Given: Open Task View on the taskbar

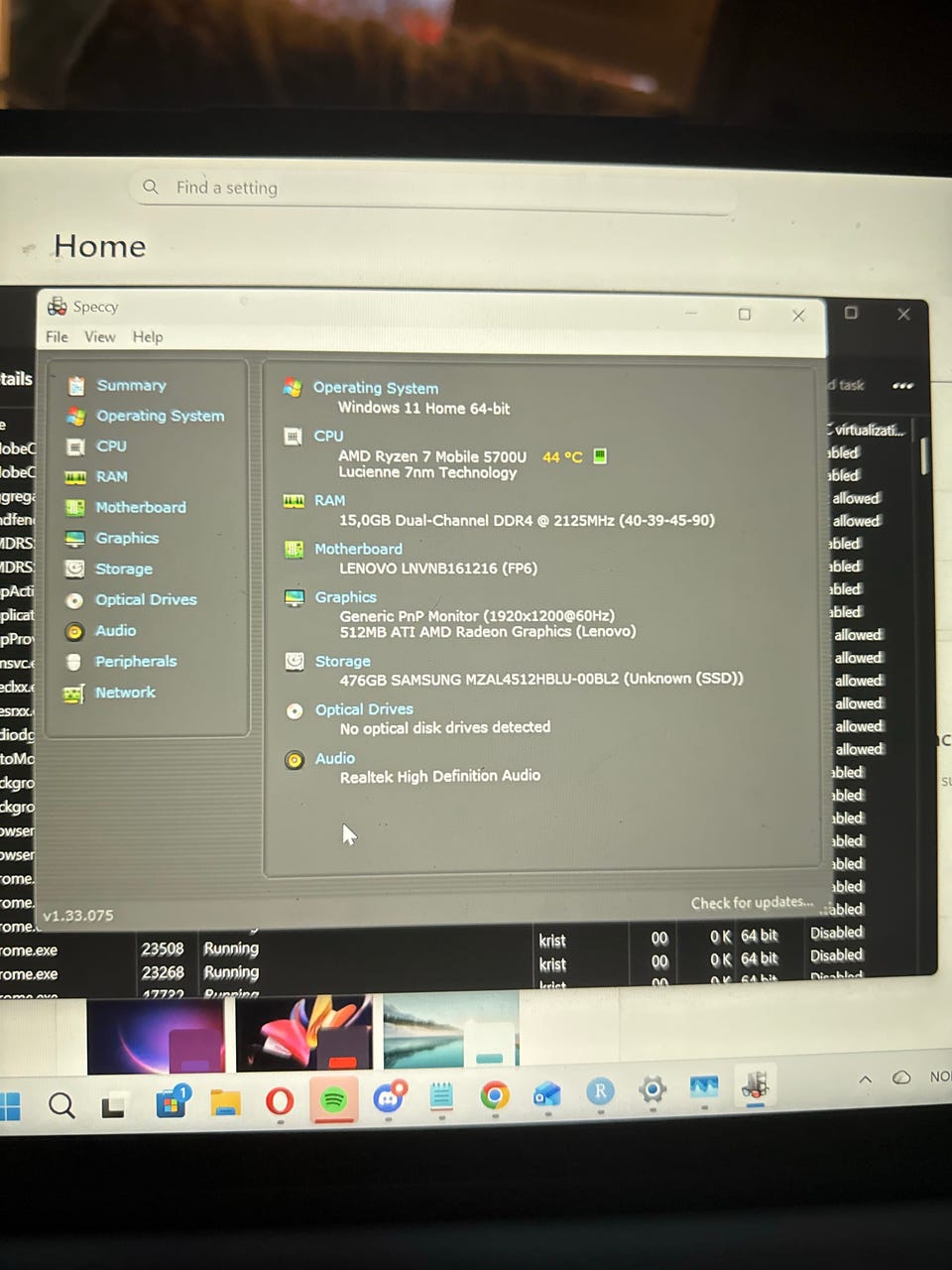Looking at the screenshot, I should (x=113, y=1104).
